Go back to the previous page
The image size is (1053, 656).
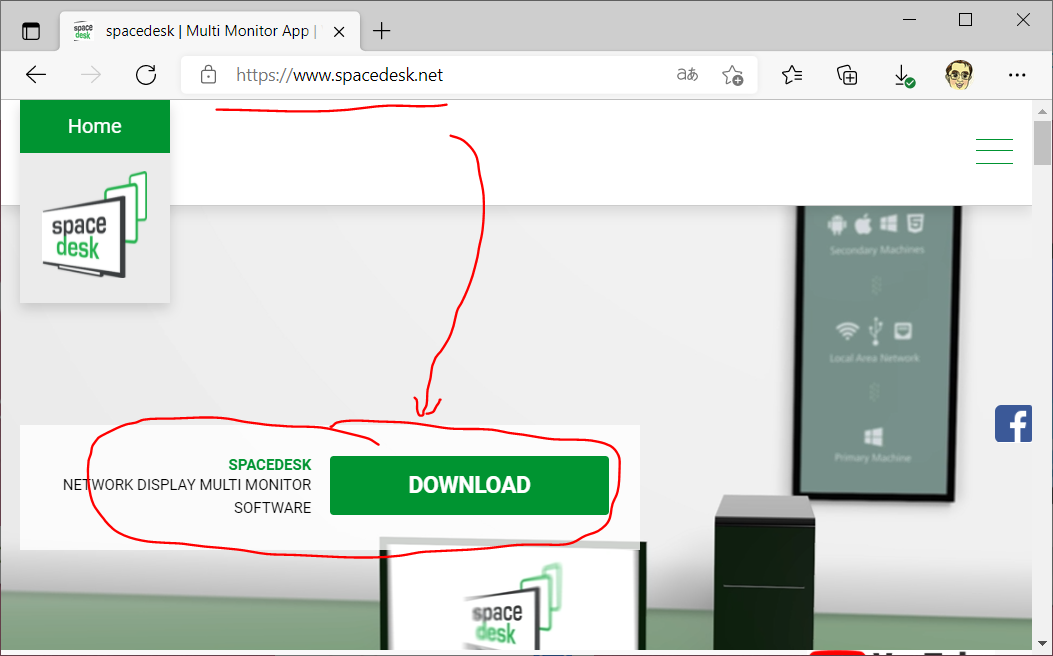coord(36,75)
